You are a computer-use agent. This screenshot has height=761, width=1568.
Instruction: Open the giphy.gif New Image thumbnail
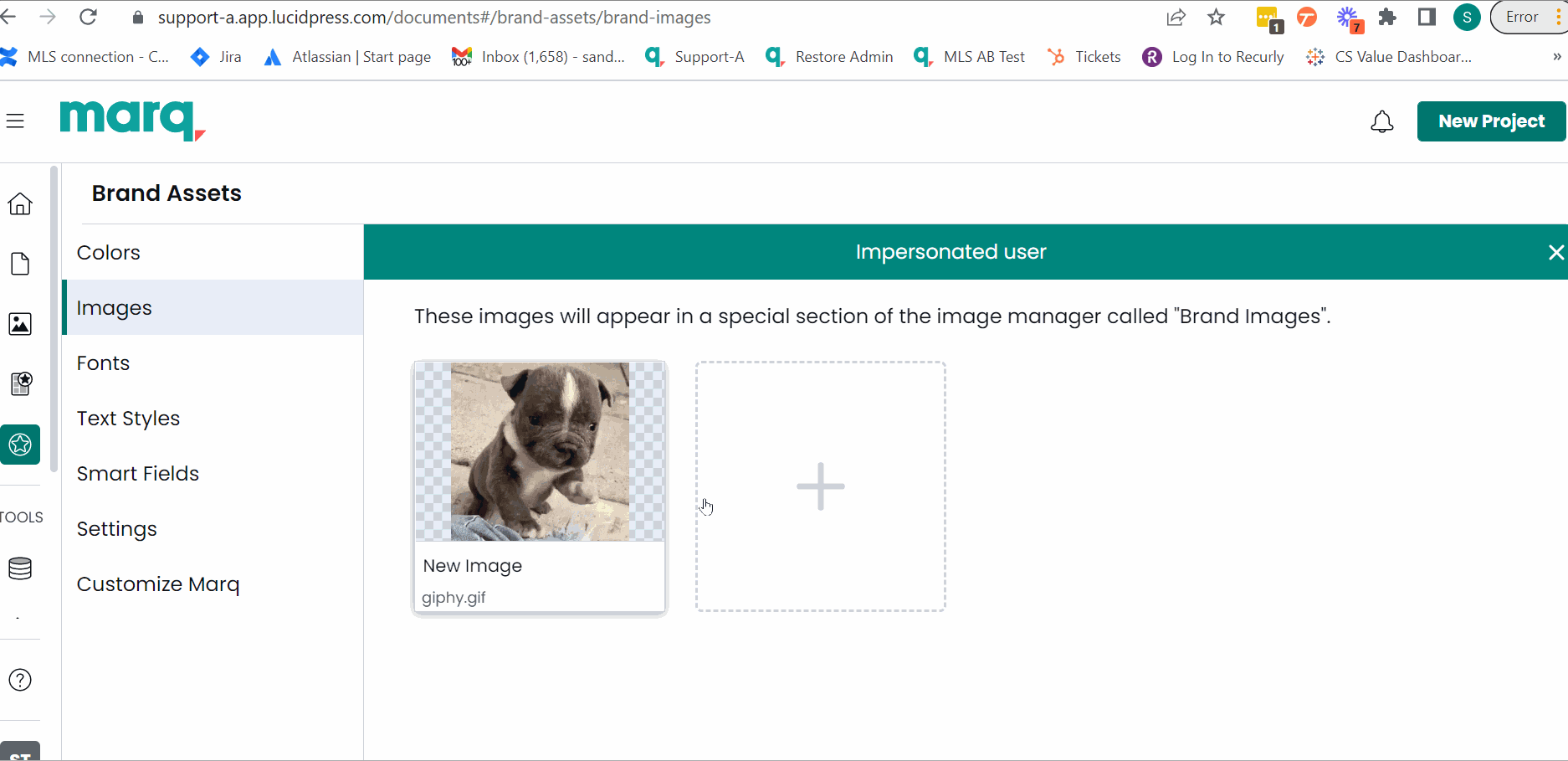[540, 451]
